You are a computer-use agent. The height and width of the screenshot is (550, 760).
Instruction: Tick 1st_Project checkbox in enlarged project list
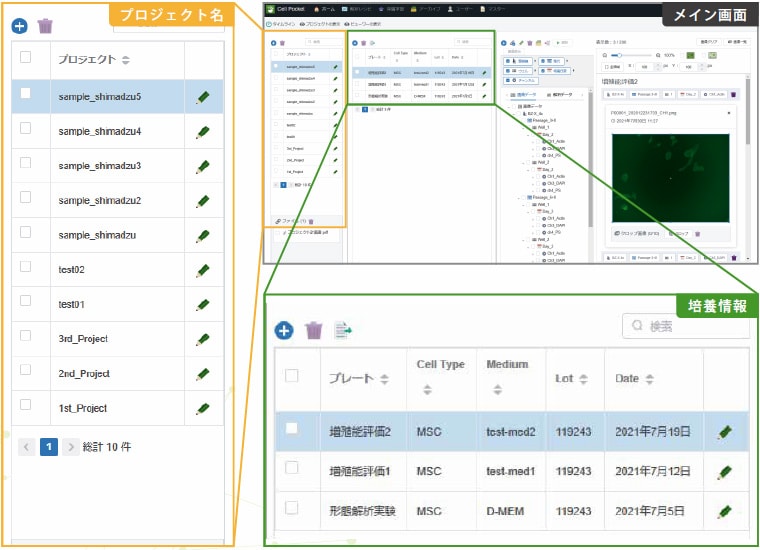(26, 404)
